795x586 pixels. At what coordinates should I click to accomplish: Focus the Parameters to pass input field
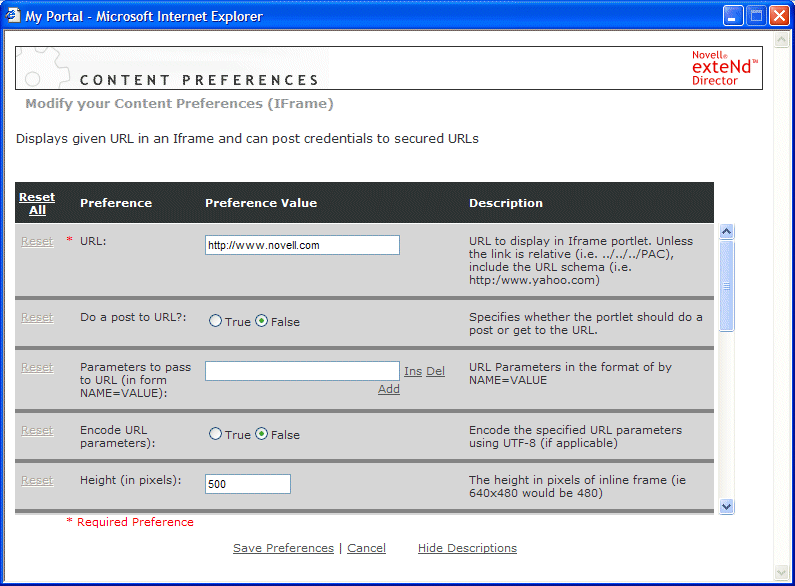[x=302, y=371]
